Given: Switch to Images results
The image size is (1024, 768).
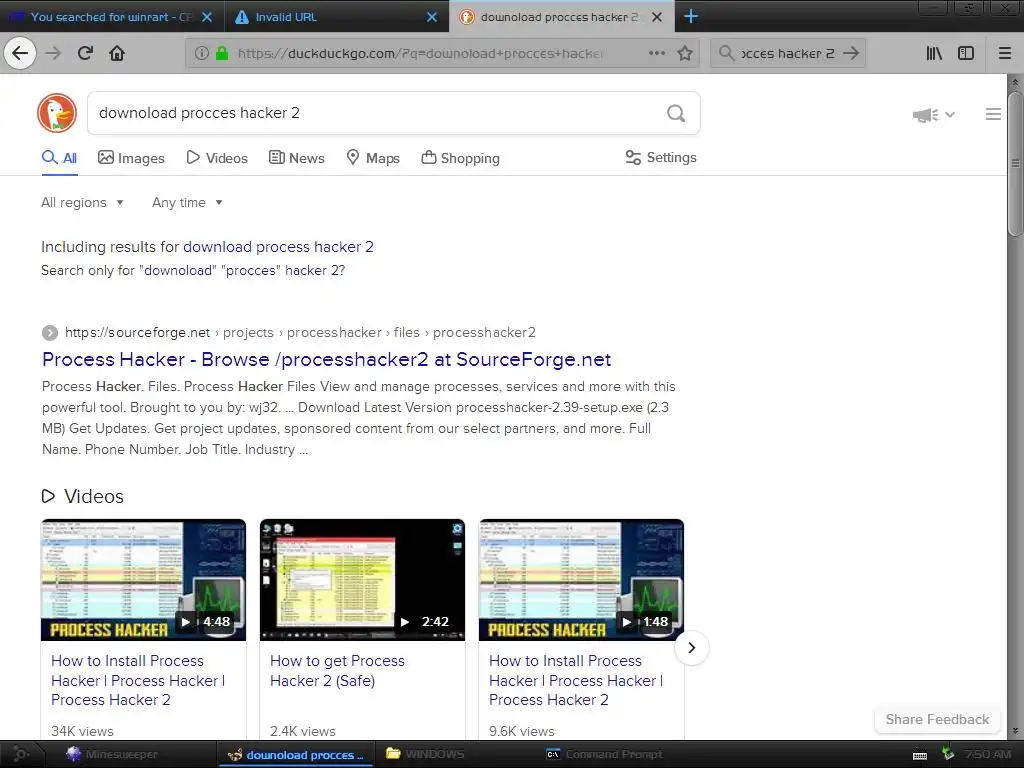Looking at the screenshot, I should [131, 158].
